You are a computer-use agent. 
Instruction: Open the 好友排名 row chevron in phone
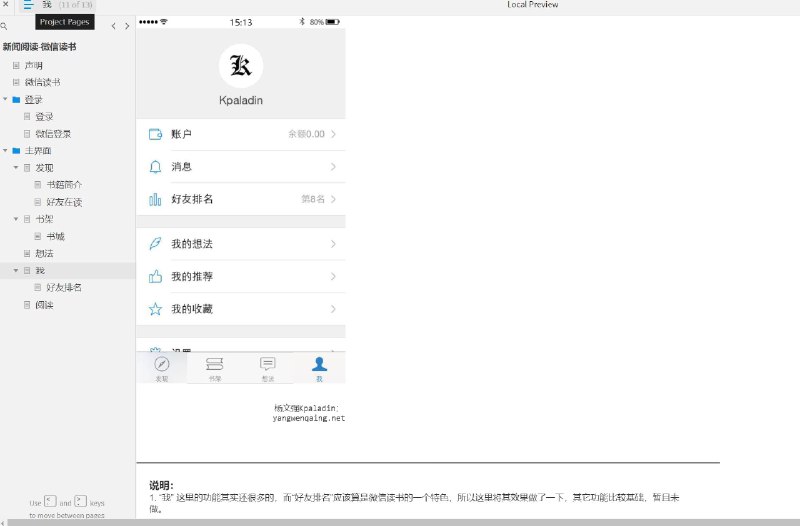point(333,199)
